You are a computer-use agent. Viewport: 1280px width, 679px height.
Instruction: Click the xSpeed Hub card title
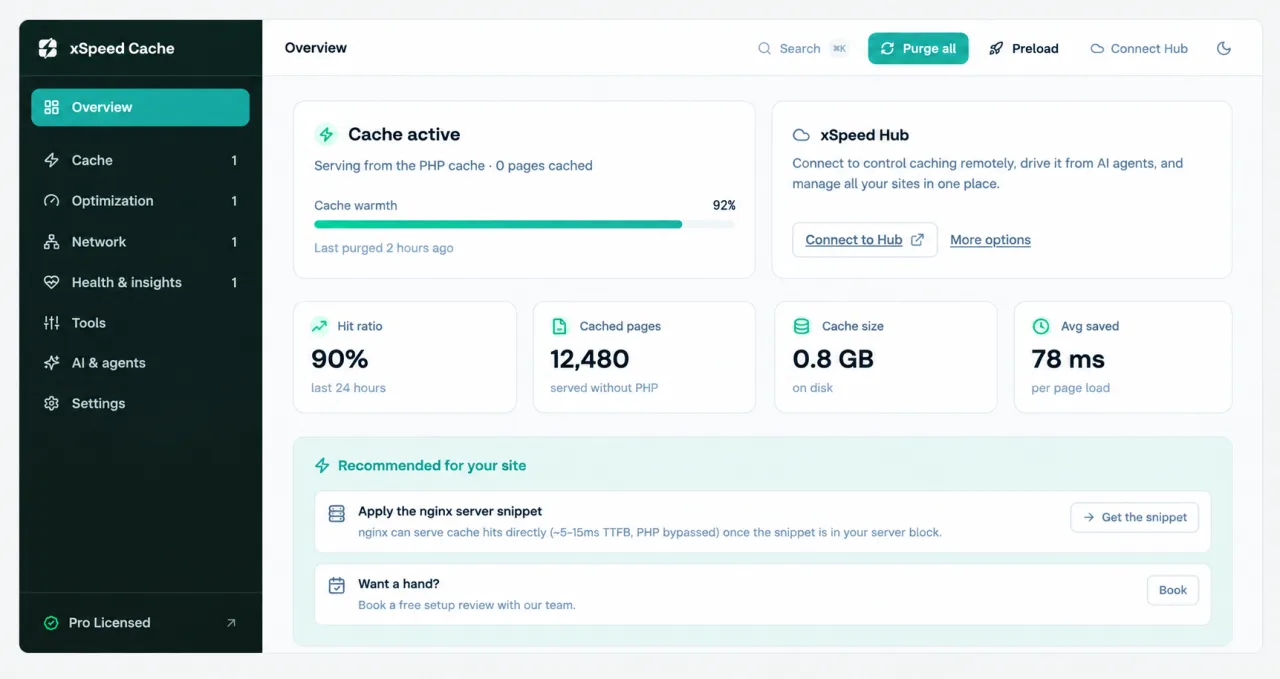(x=864, y=135)
